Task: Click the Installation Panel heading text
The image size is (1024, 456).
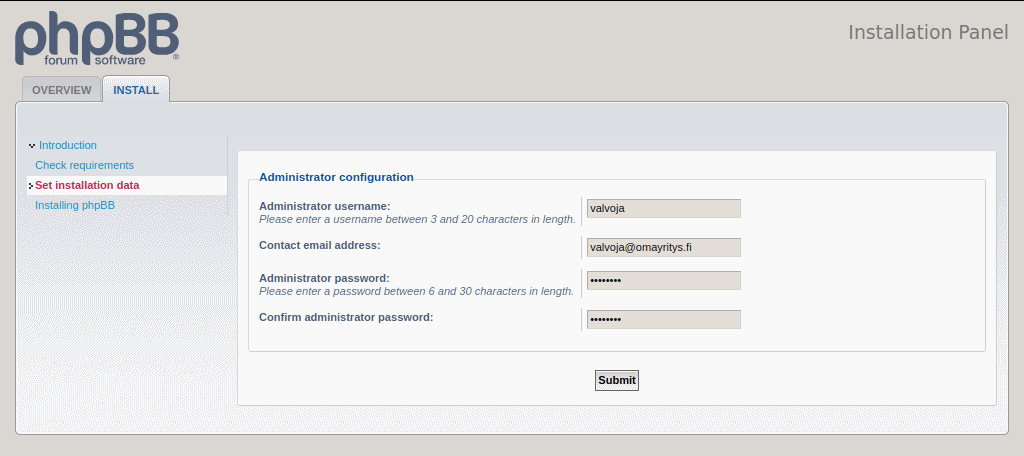Action: 928,32
